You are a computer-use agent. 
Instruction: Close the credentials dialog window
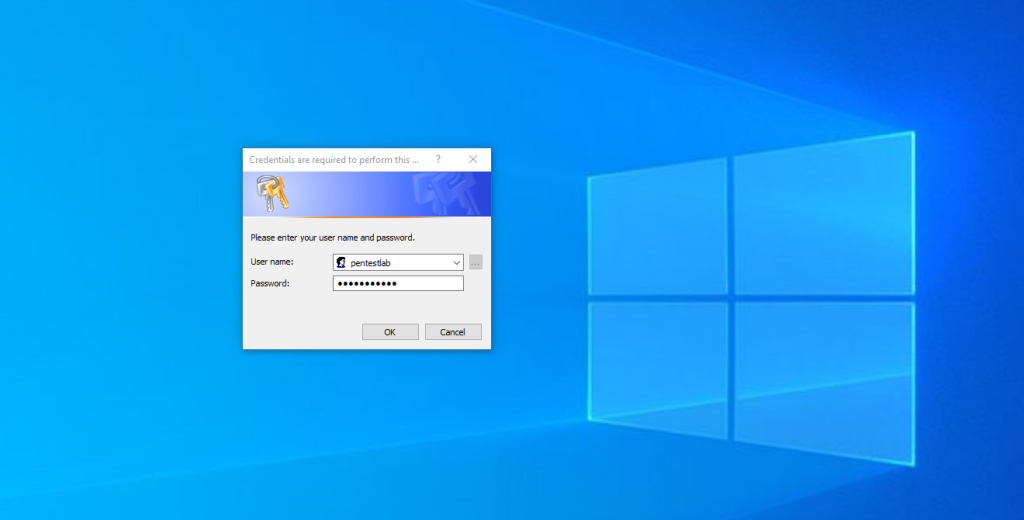coord(473,159)
